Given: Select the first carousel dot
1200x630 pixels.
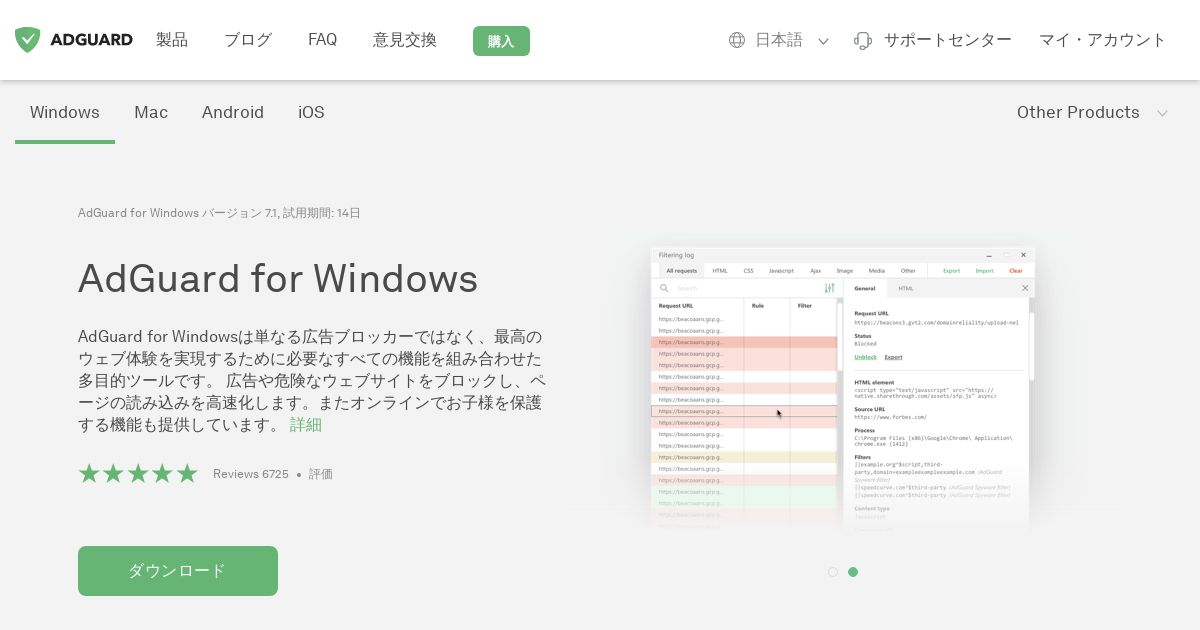Looking at the screenshot, I should 833,572.
